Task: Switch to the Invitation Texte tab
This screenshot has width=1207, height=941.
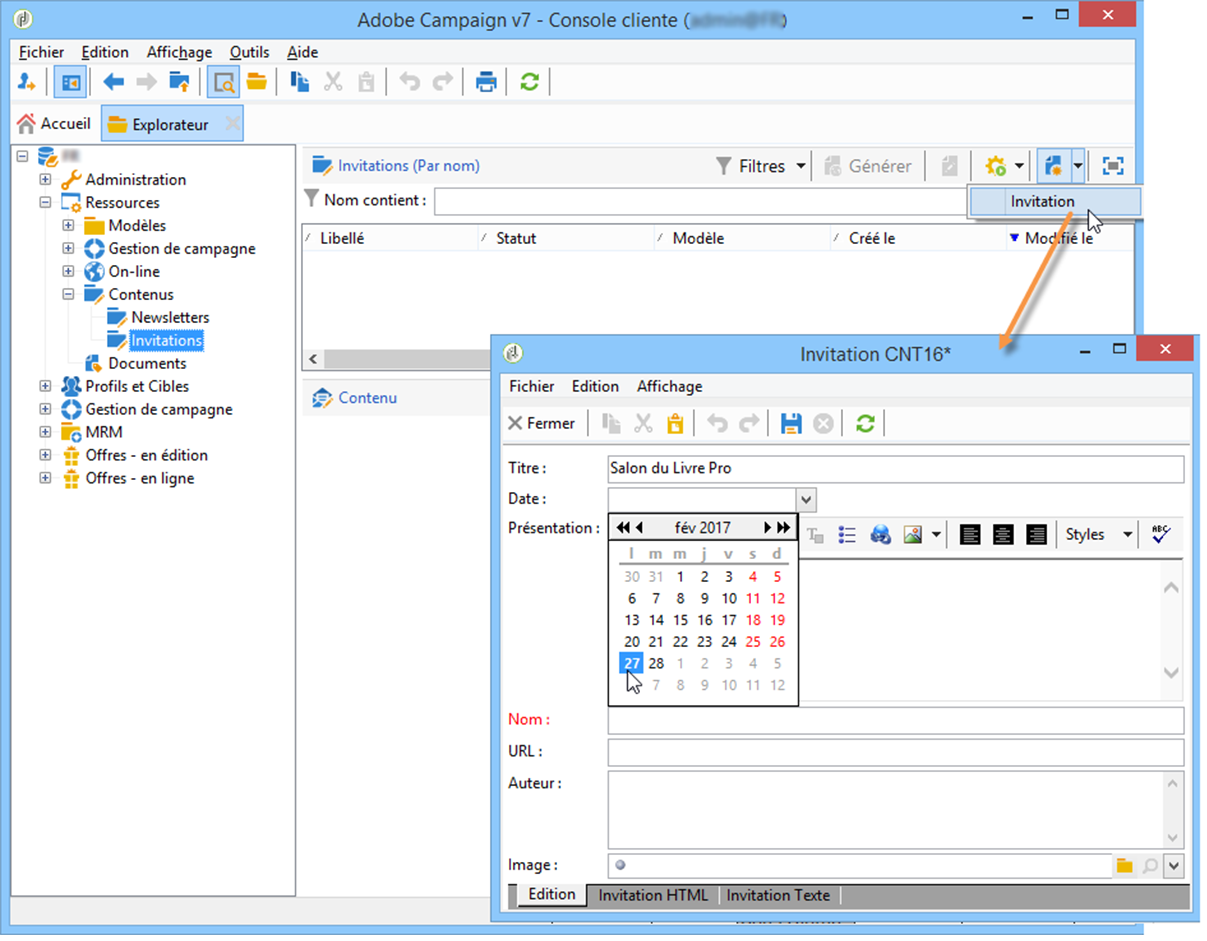Action: (778, 895)
